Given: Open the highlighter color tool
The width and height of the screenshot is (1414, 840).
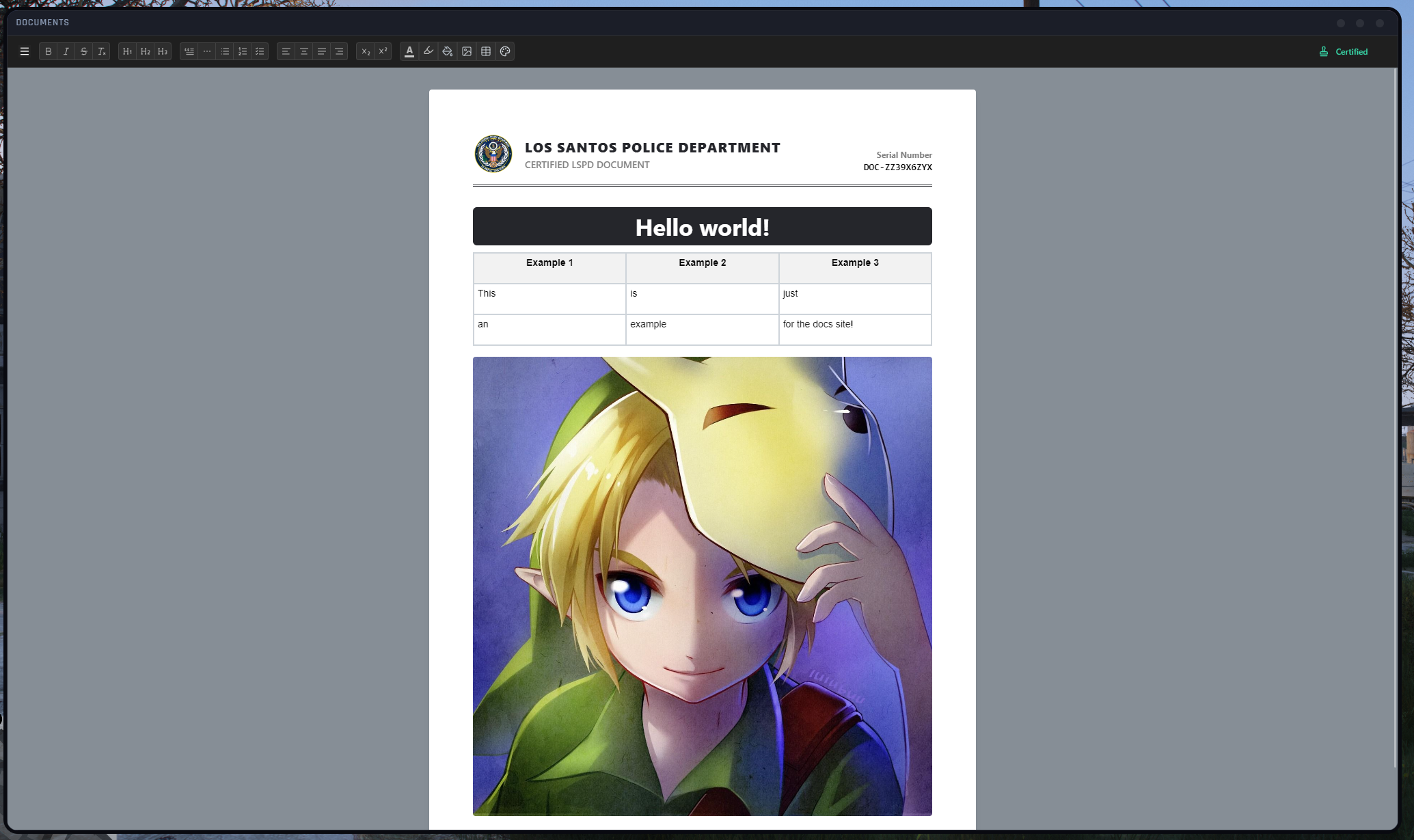Looking at the screenshot, I should 429,51.
